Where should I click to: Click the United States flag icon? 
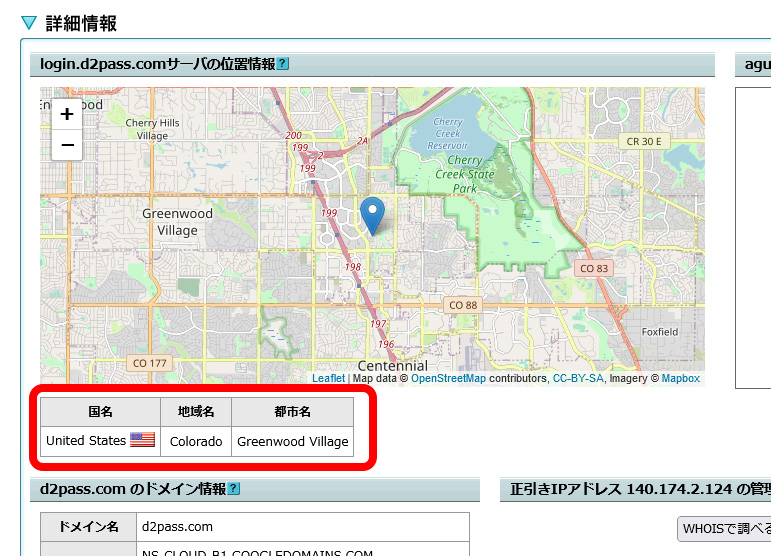[x=142, y=440]
